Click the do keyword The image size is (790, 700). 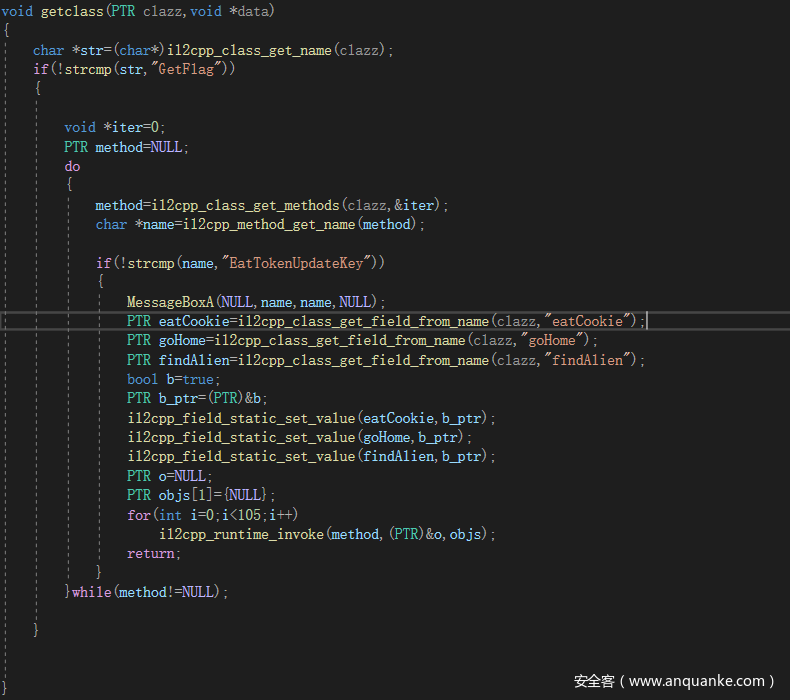[72, 166]
